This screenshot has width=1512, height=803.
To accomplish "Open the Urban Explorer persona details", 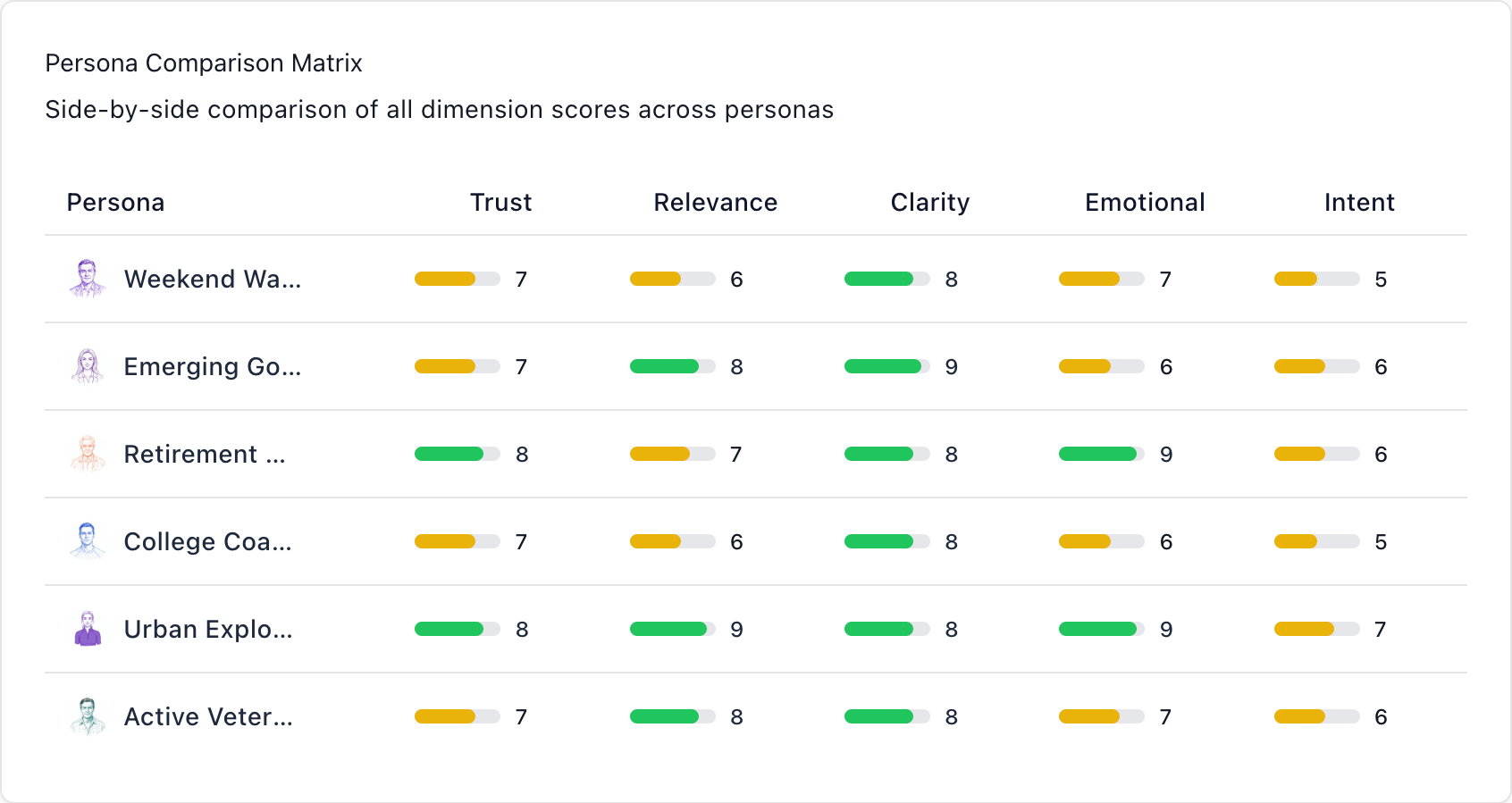I will (x=208, y=629).
